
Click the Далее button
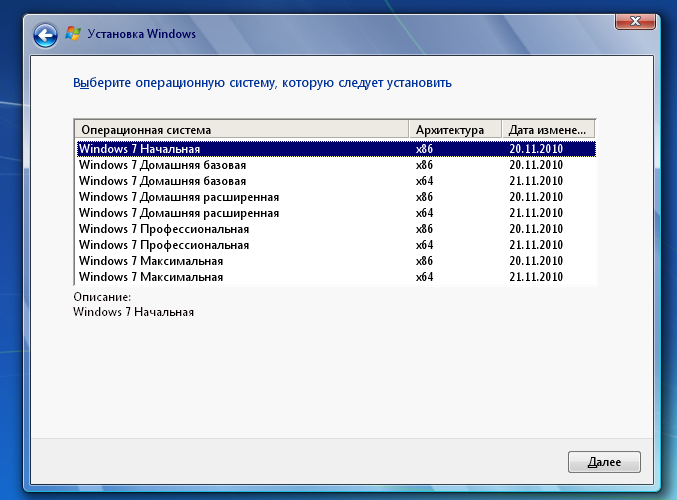(604, 462)
